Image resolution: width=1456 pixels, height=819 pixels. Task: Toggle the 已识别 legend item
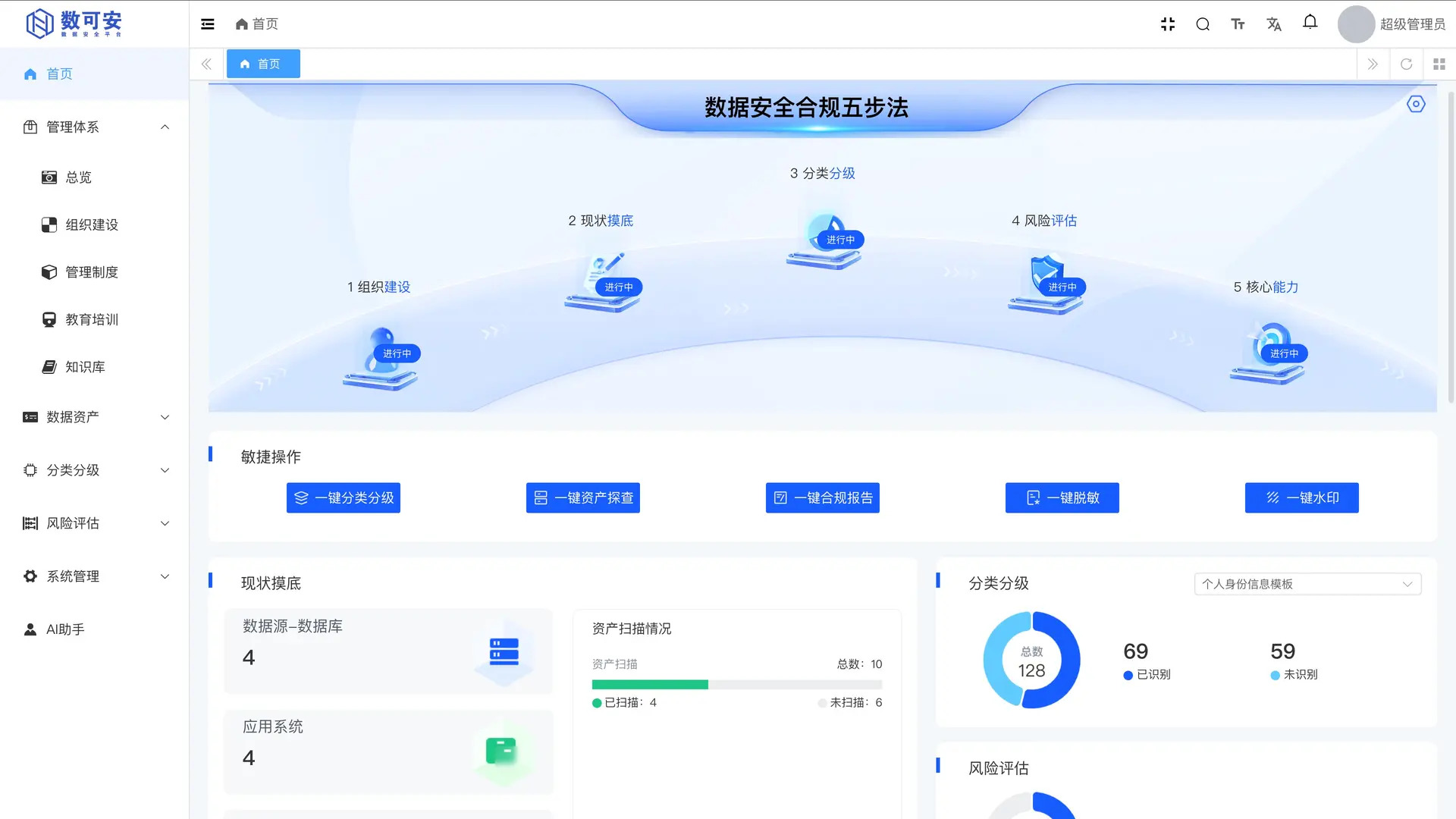click(1147, 675)
